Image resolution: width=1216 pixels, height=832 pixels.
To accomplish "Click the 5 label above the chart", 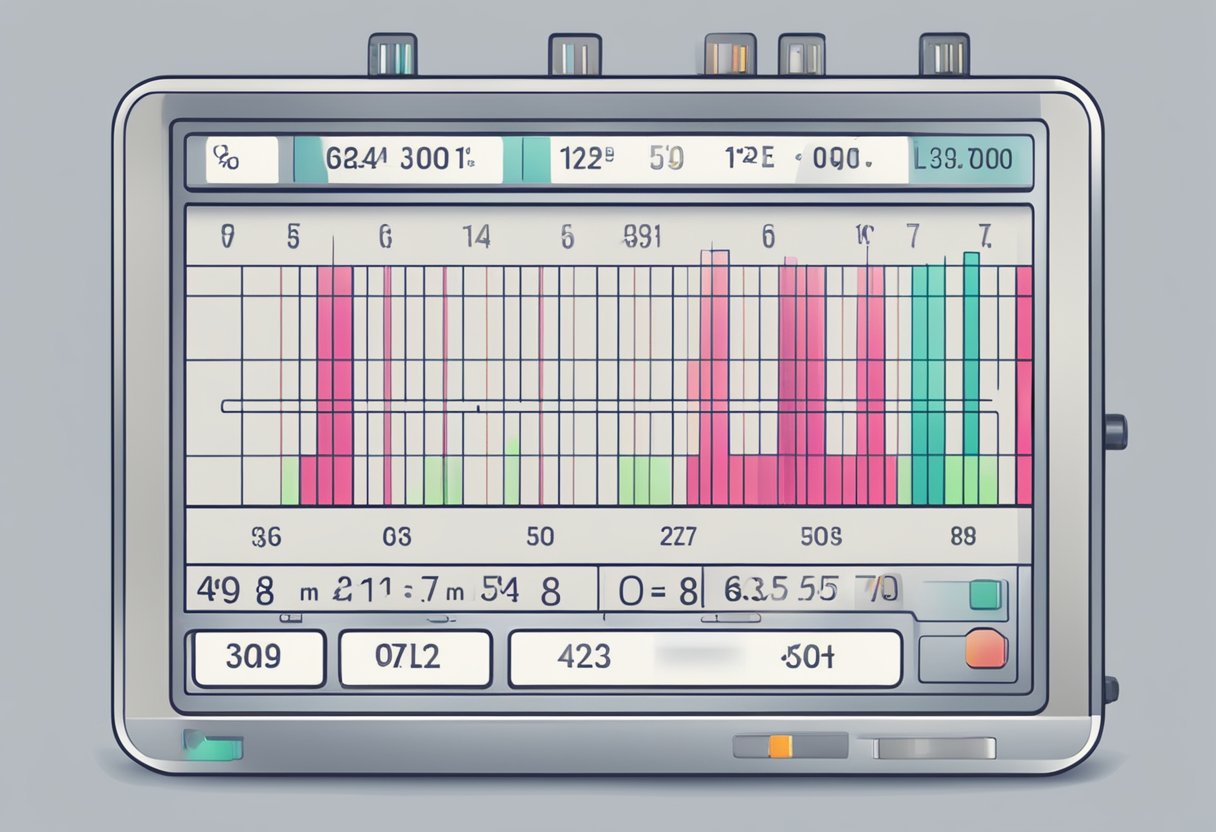I will (x=293, y=237).
